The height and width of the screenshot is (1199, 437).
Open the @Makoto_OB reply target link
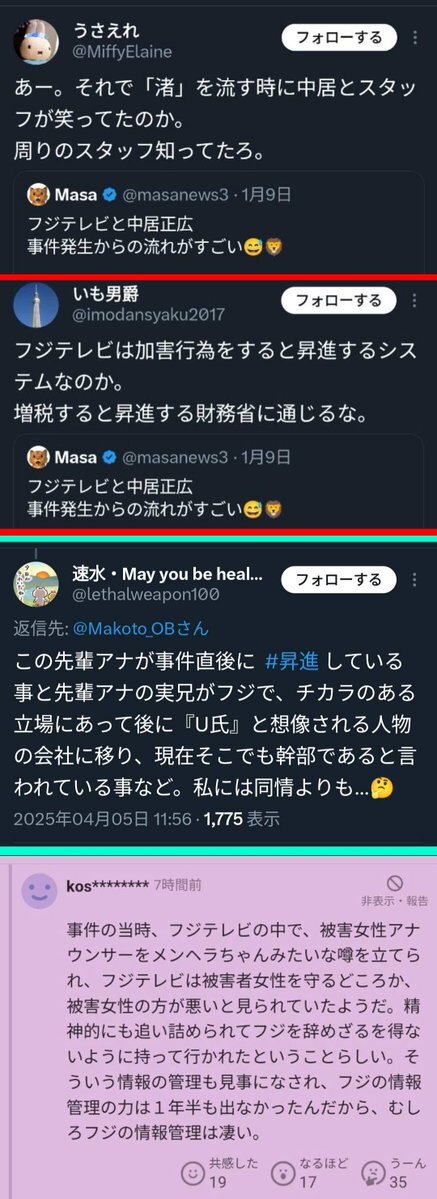coord(141,629)
